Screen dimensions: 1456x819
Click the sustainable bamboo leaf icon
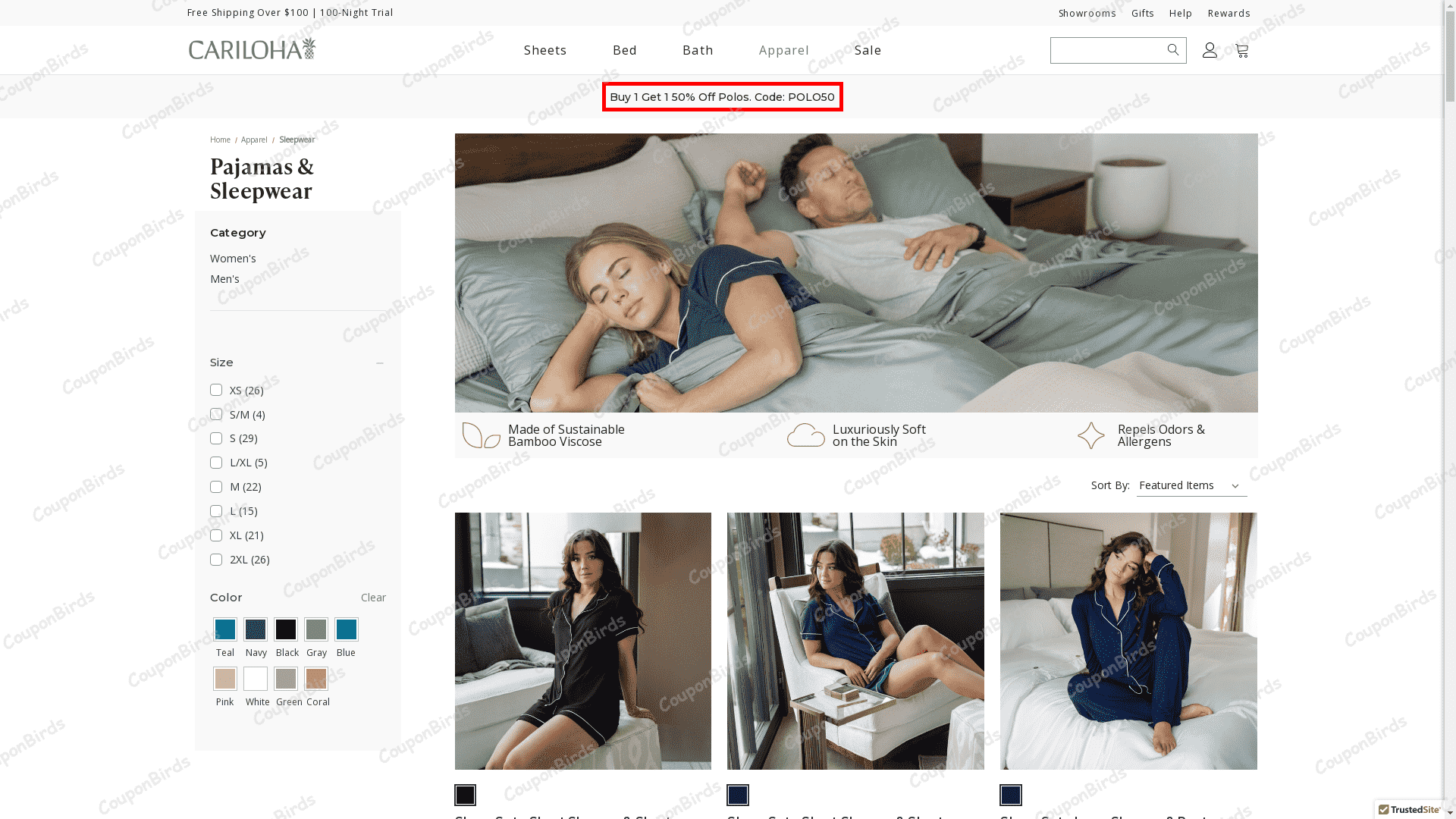481,435
